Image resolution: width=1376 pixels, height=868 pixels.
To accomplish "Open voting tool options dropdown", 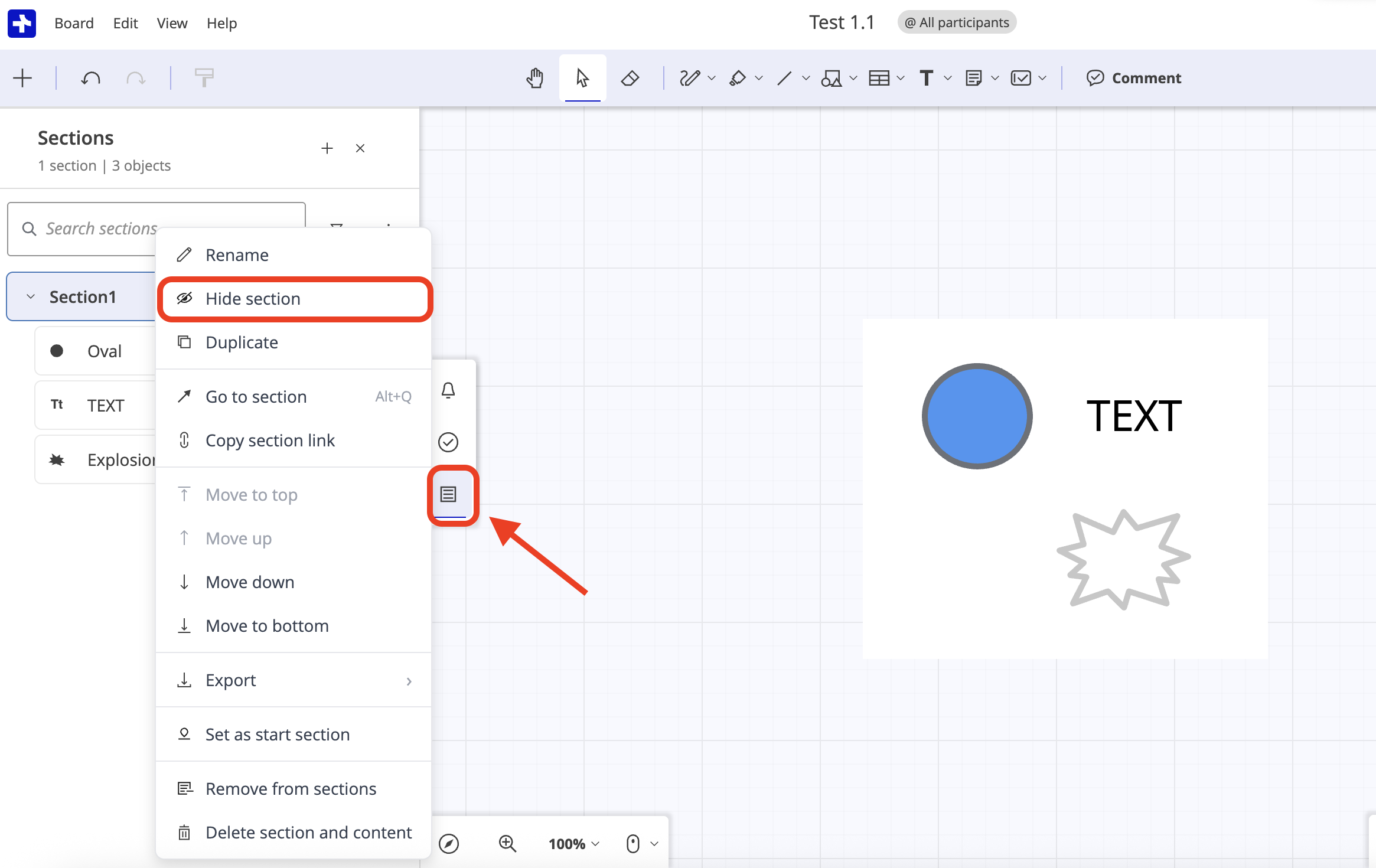I will coord(1042,78).
